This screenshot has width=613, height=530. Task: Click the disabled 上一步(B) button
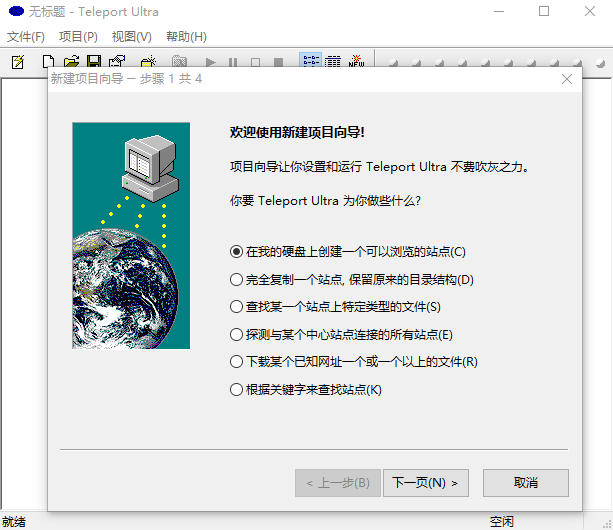(x=338, y=483)
